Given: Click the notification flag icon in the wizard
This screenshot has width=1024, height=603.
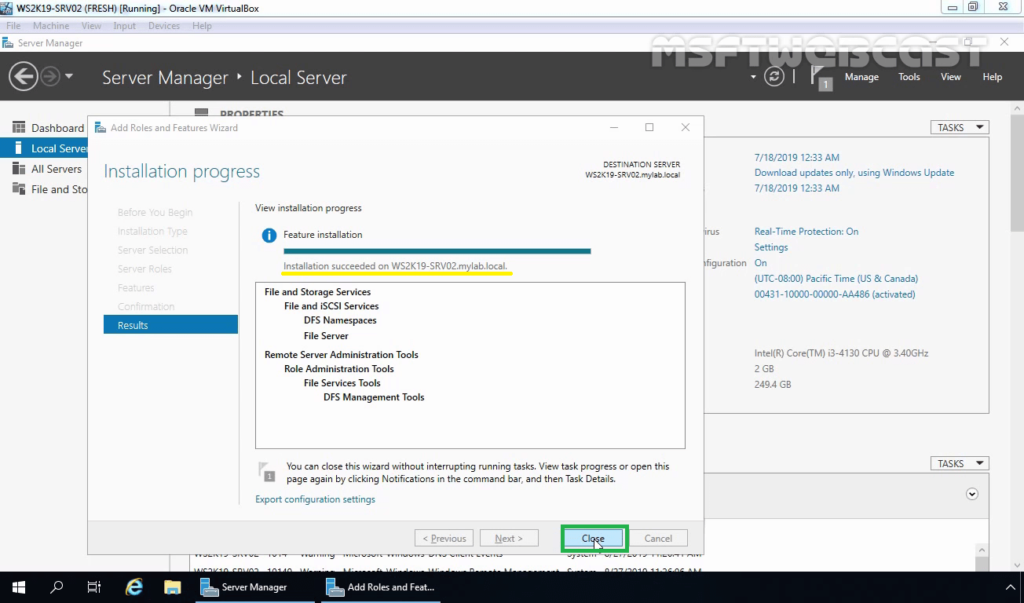Looking at the screenshot, I should 266,472.
